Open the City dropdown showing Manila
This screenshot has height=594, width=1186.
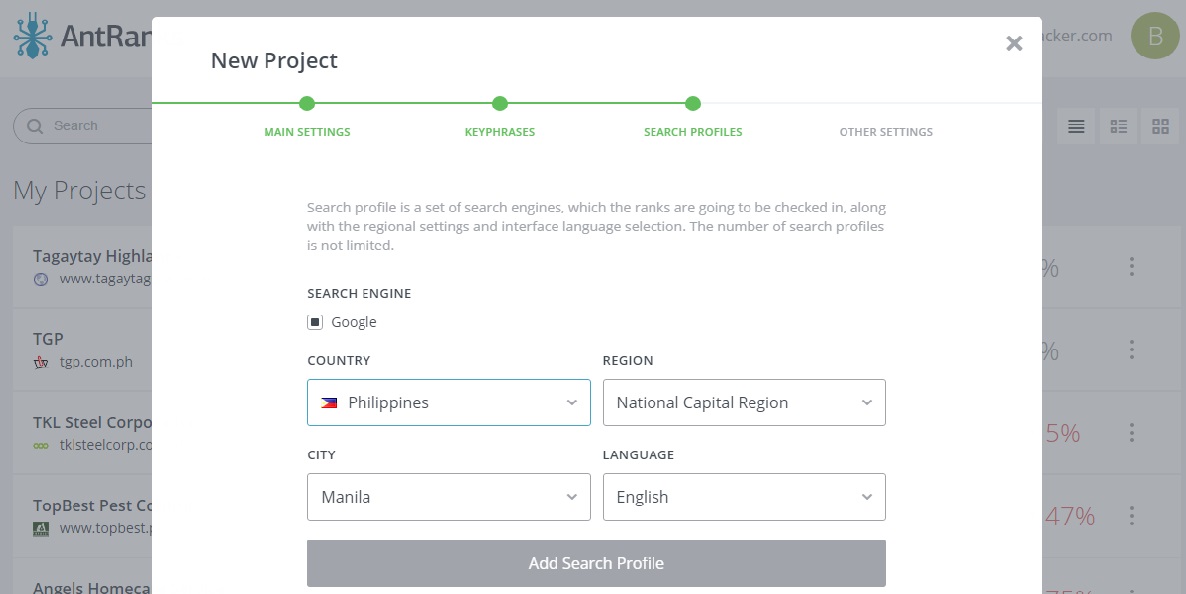tap(448, 497)
